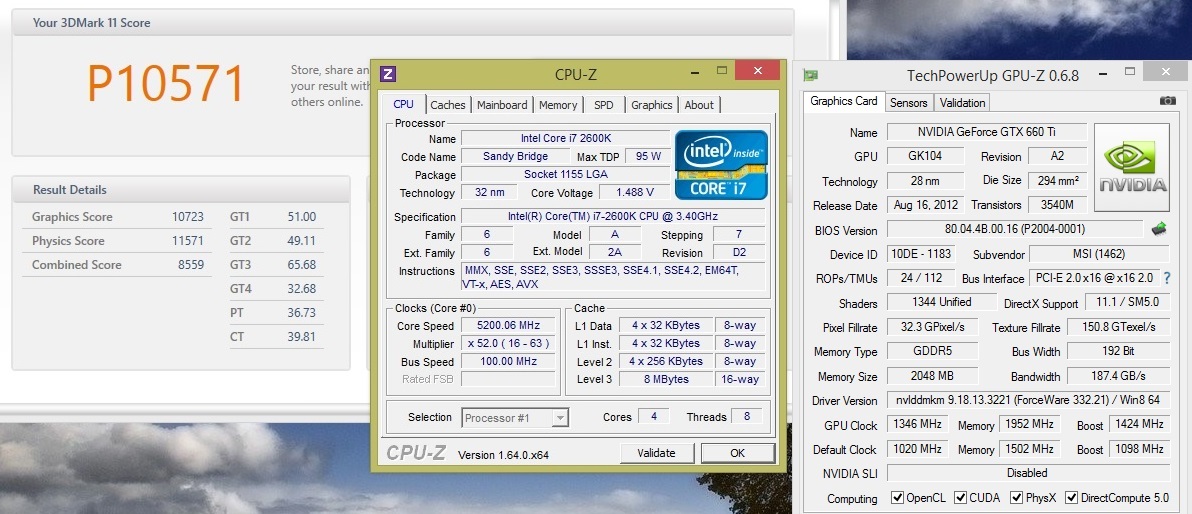
Task: Click the Core Voltage value 1.488 V
Action: point(636,193)
